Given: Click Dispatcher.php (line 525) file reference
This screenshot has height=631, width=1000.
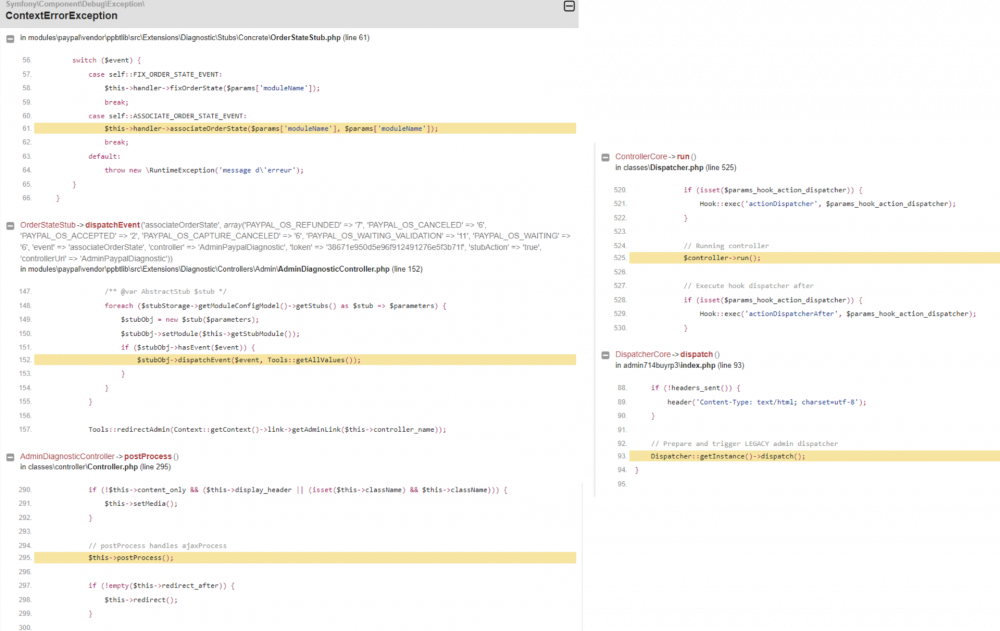Looking at the screenshot, I should tap(693, 168).
